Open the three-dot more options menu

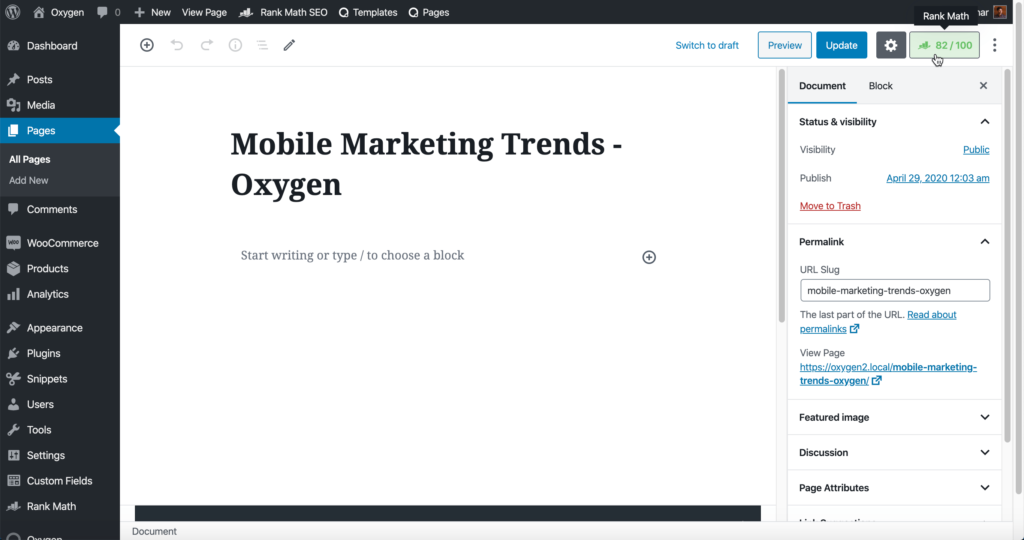click(995, 45)
